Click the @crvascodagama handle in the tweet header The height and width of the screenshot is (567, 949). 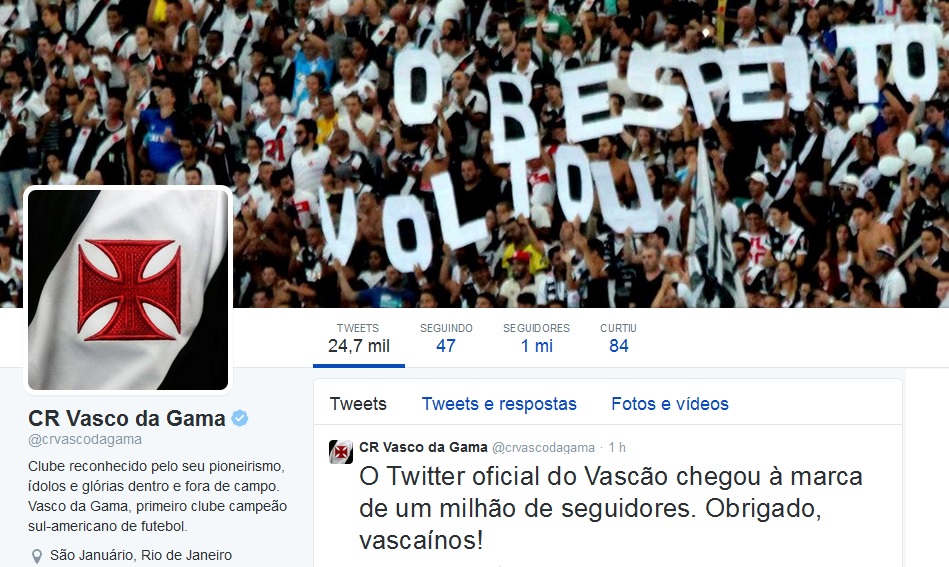[543, 448]
